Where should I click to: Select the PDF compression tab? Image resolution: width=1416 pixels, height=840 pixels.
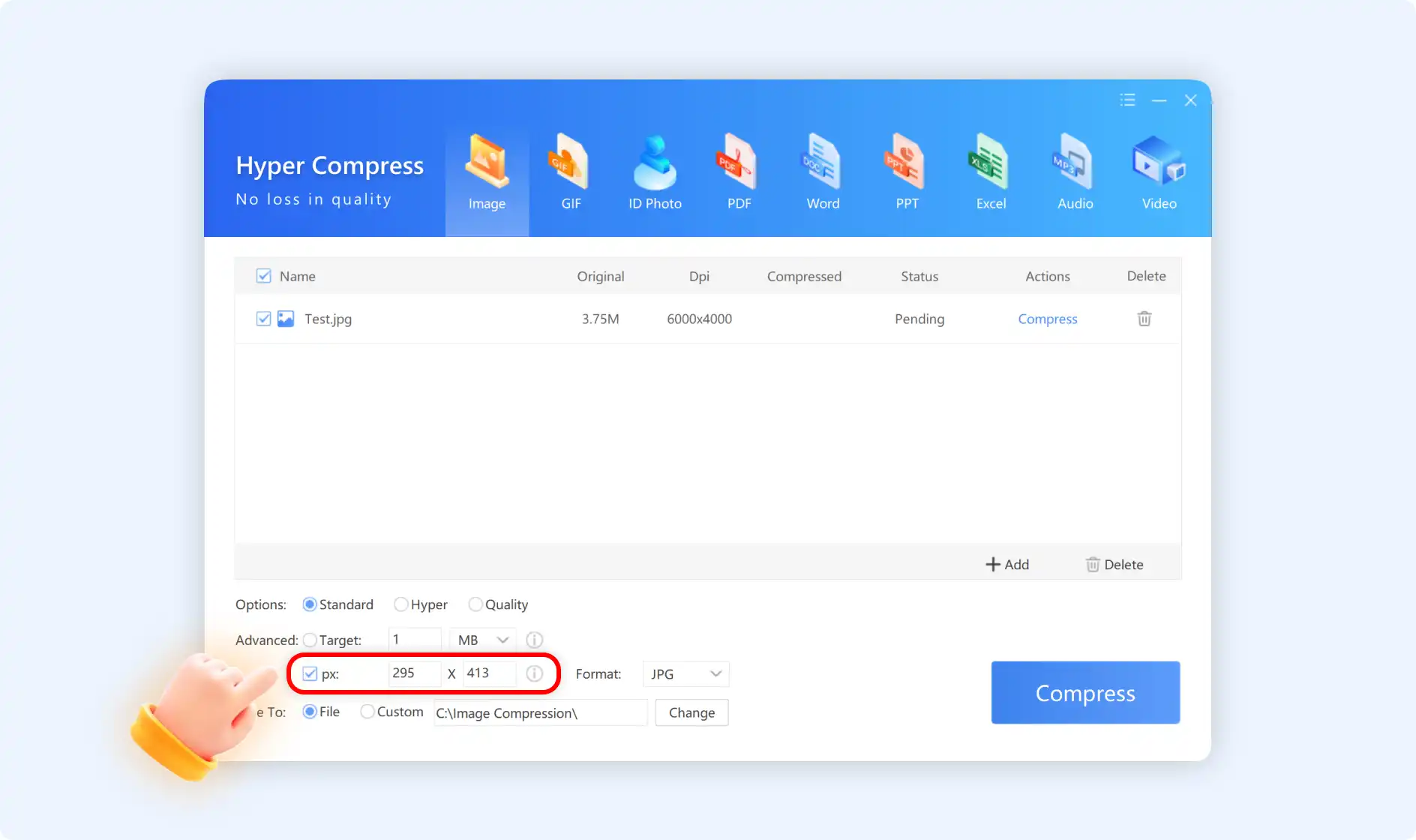coord(739,173)
